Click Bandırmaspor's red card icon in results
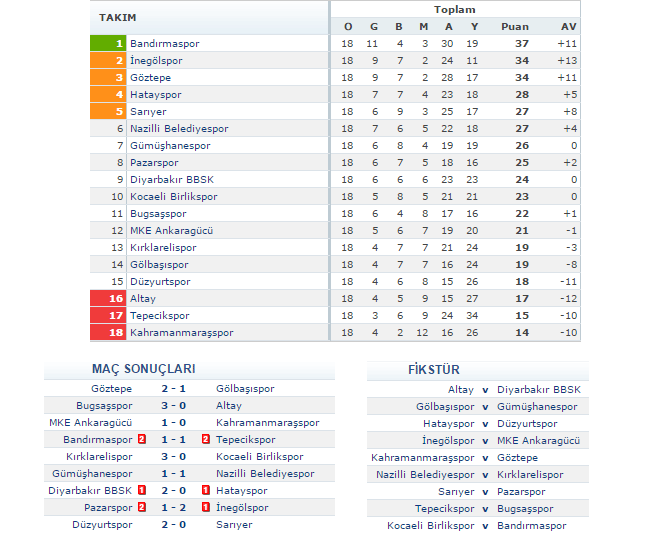This screenshot has width=645, height=533. [x=142, y=440]
